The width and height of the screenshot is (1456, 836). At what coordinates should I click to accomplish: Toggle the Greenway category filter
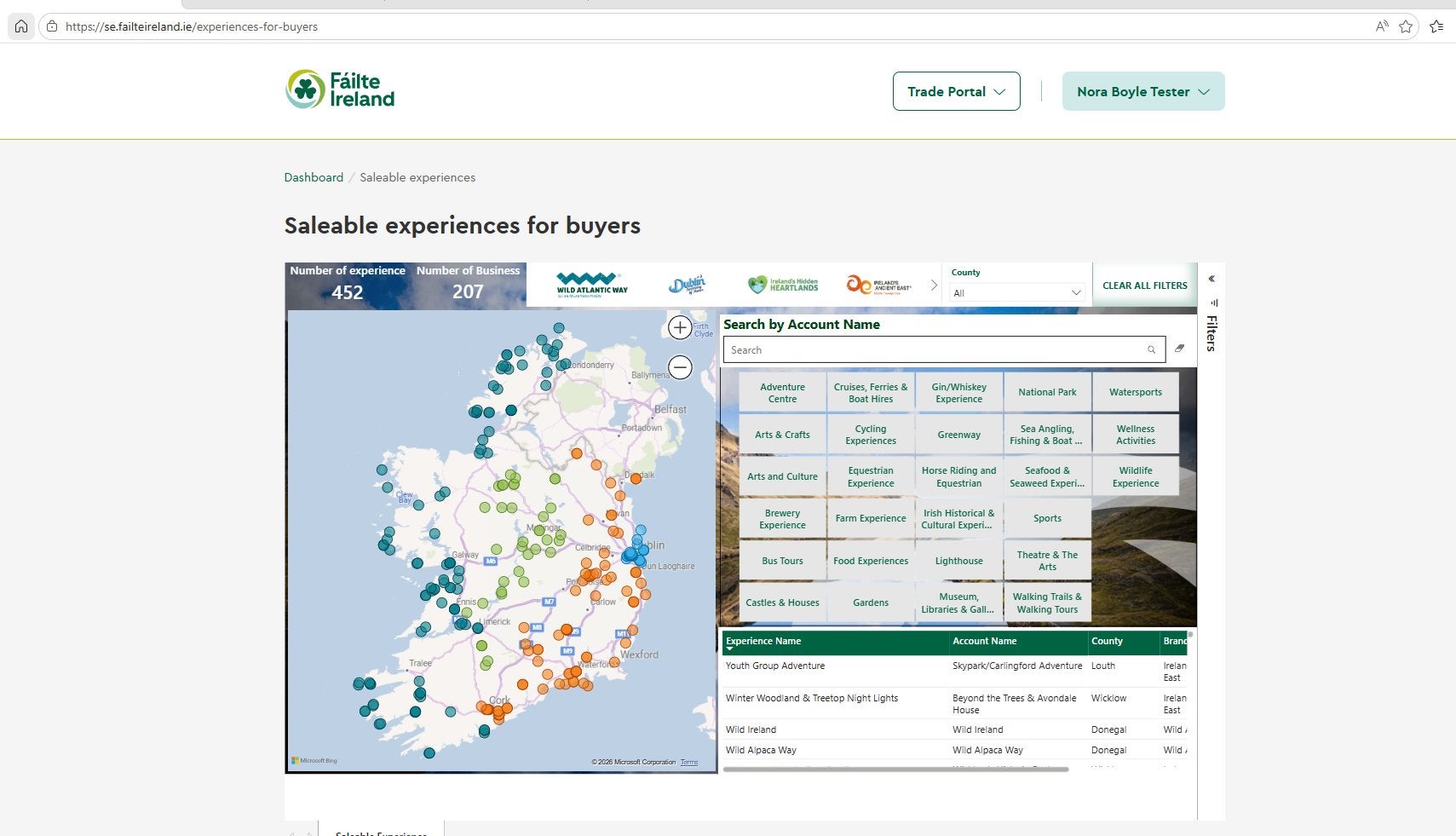point(959,435)
